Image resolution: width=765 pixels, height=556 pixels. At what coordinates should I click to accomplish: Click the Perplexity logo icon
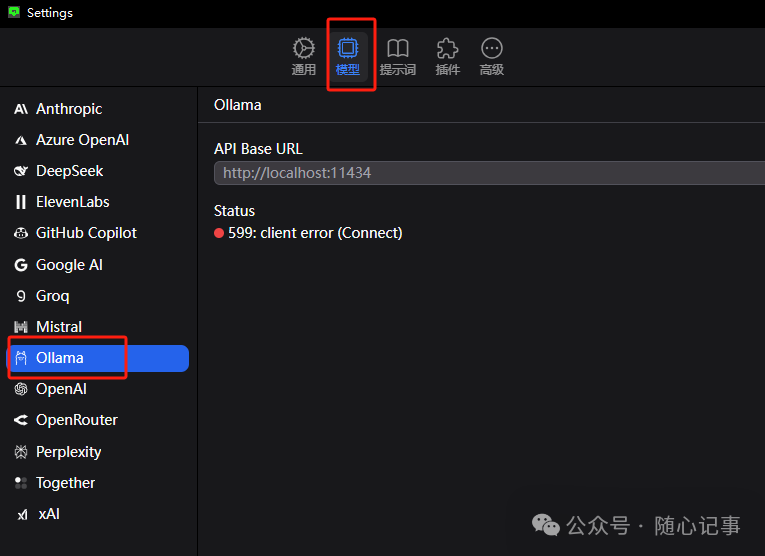(x=20, y=452)
